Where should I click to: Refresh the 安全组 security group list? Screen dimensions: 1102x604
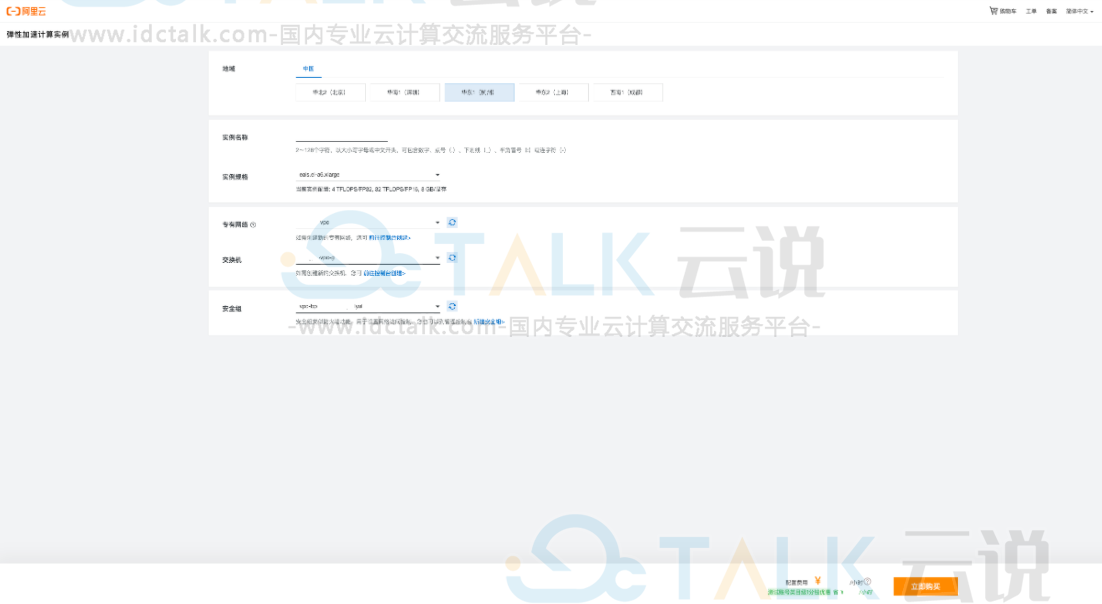tap(453, 307)
